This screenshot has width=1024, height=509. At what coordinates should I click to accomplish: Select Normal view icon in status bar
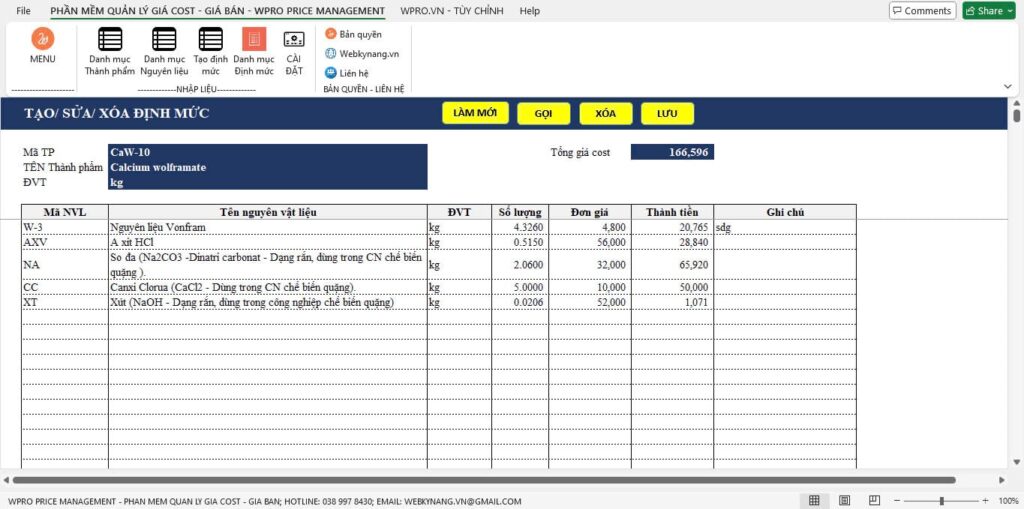pos(814,500)
